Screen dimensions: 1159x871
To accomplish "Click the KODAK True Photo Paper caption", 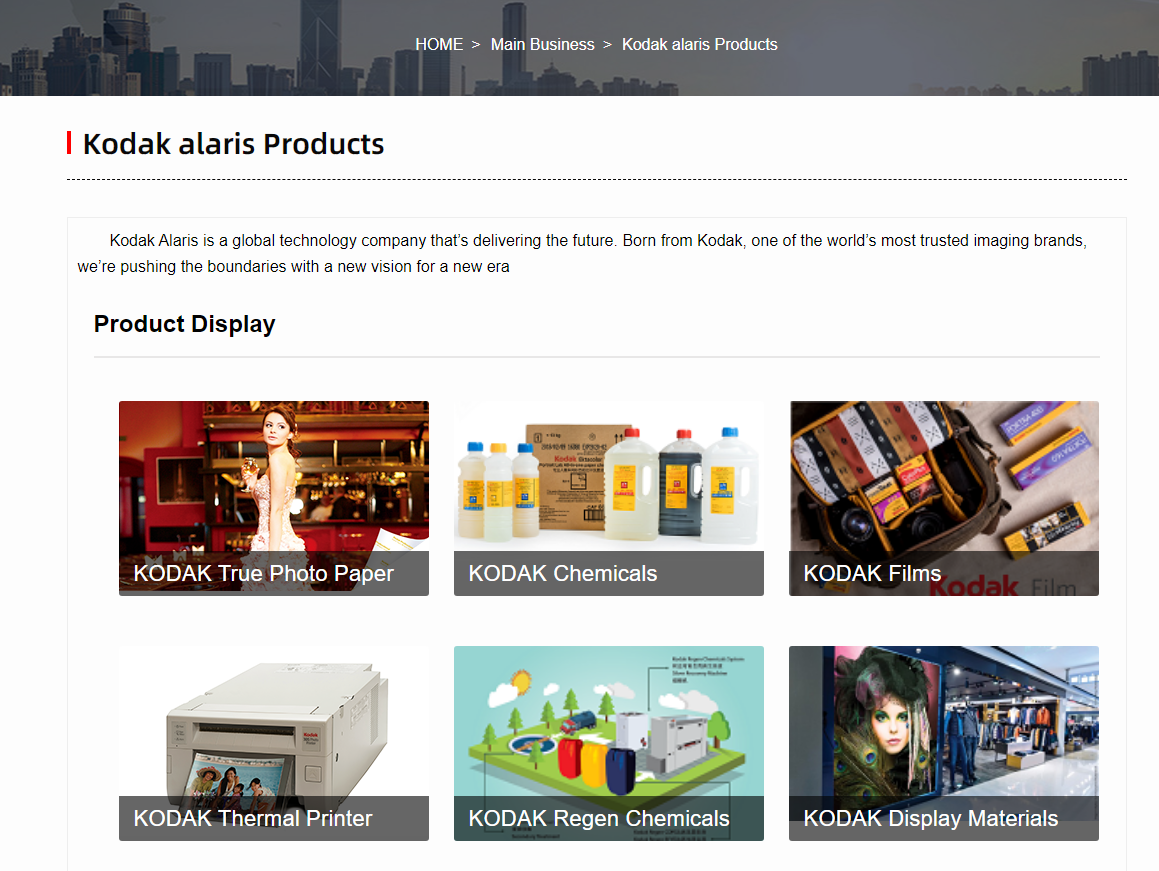I will [x=263, y=574].
